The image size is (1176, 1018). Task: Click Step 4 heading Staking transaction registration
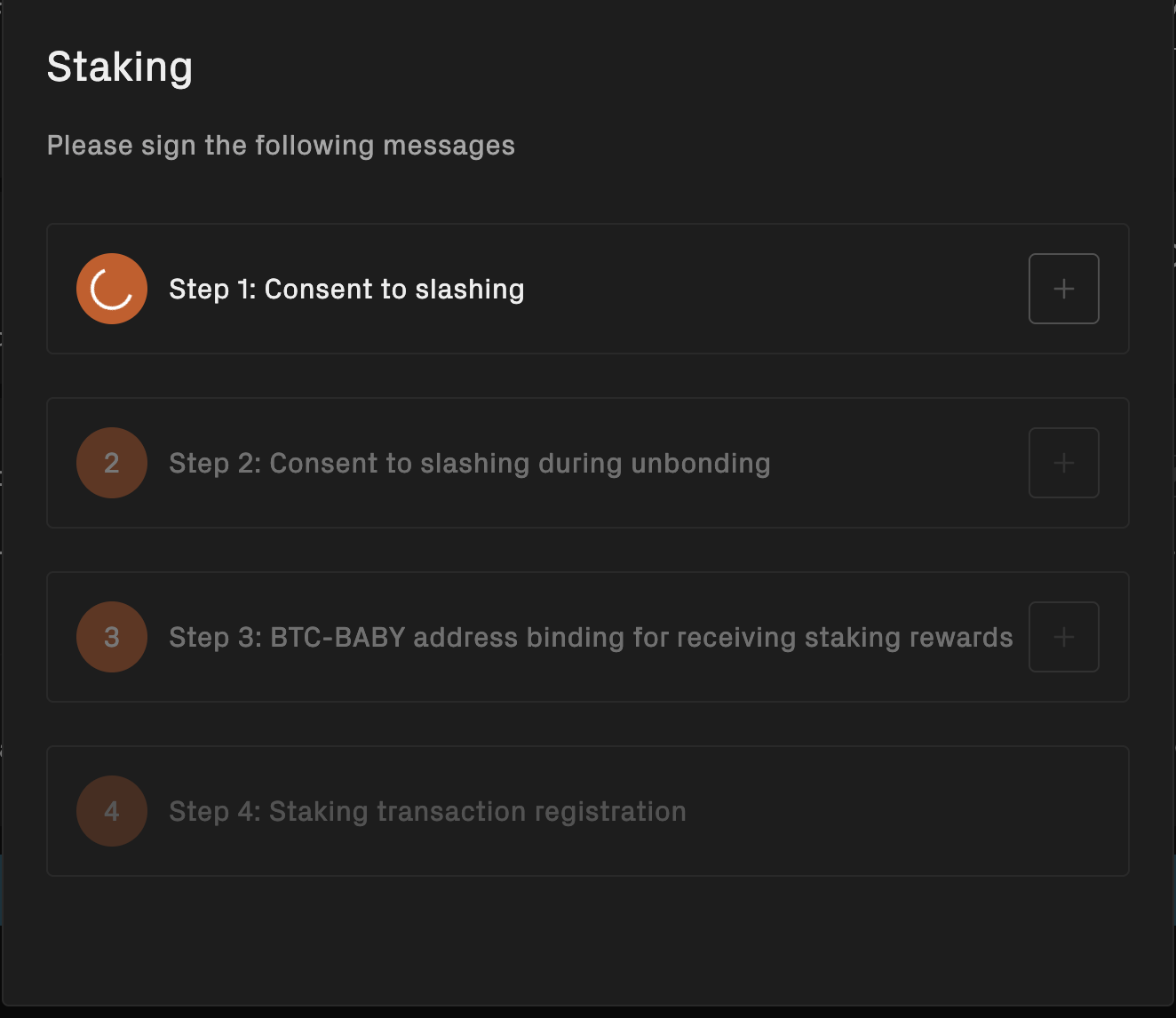pyautogui.click(x=427, y=811)
